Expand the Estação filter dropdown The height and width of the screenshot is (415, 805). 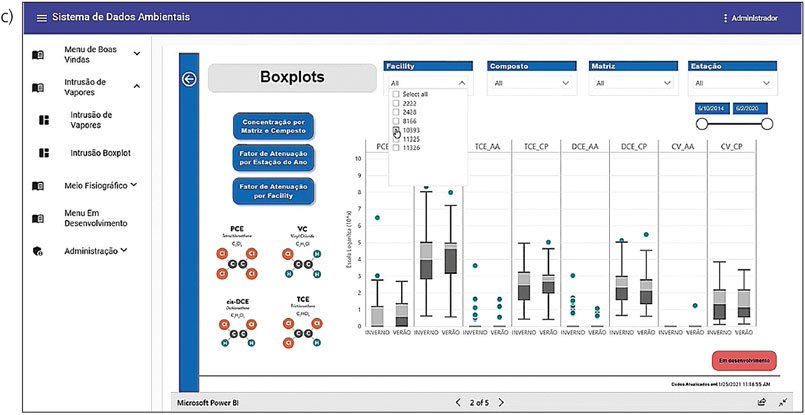(732, 84)
